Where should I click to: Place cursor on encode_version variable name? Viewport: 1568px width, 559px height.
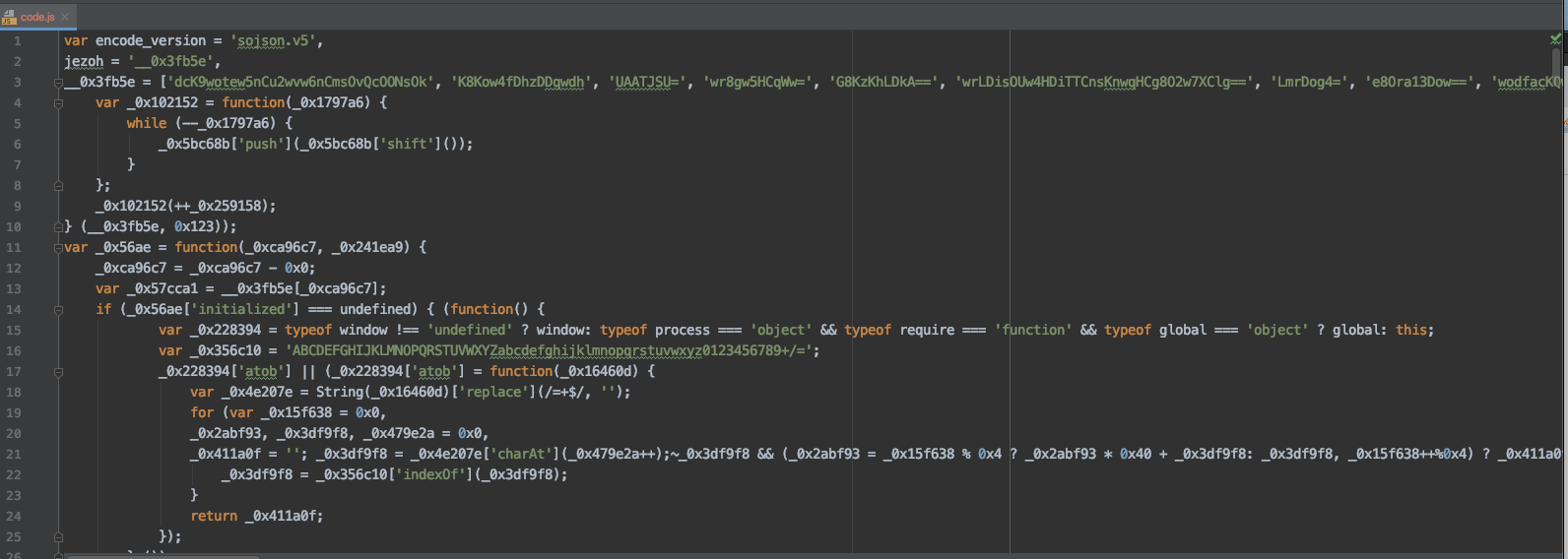pos(151,40)
